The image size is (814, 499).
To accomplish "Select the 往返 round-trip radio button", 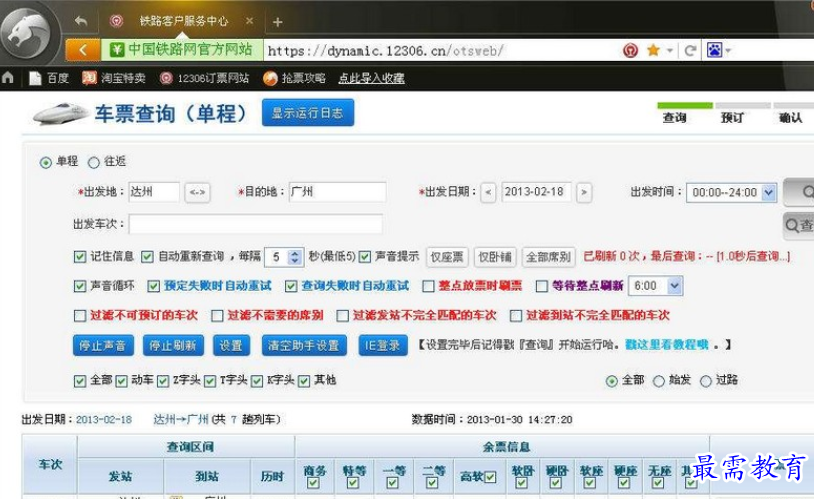I will coord(95,162).
